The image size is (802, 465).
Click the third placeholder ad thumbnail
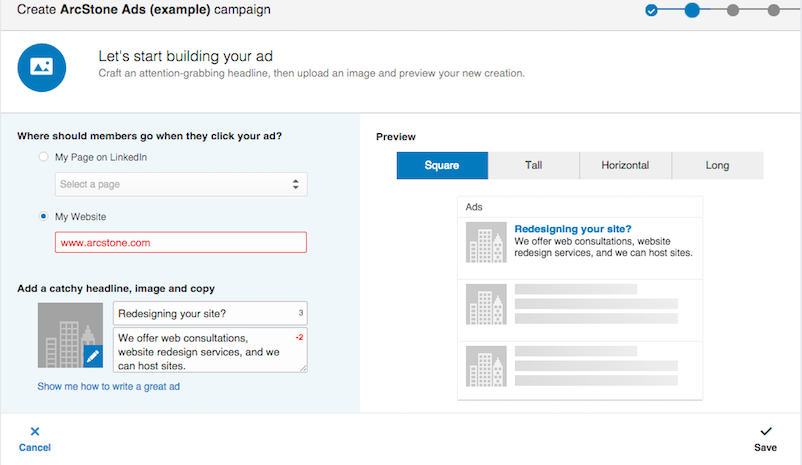pyautogui.click(x=486, y=366)
